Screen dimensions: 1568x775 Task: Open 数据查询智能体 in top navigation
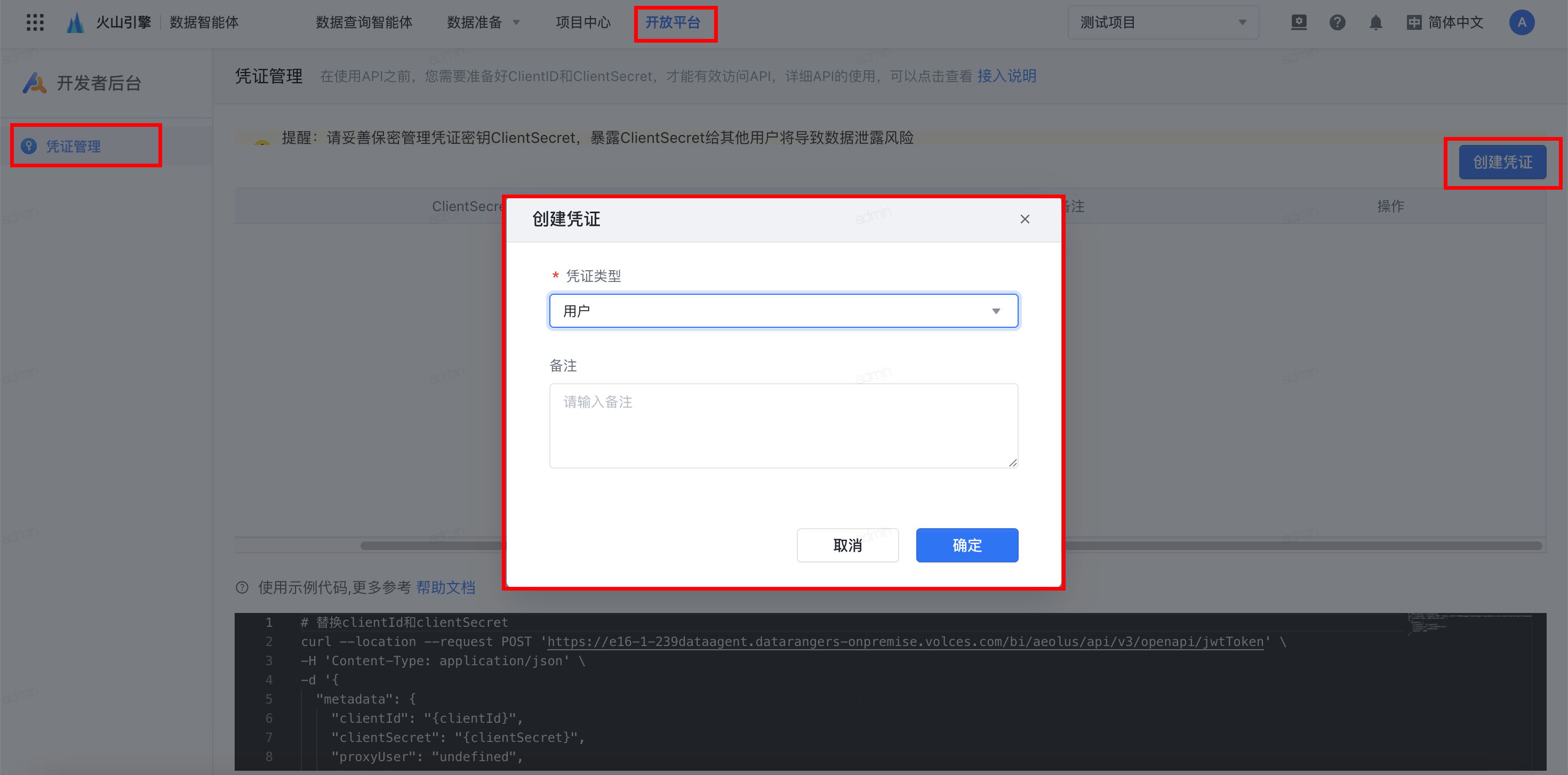[364, 22]
